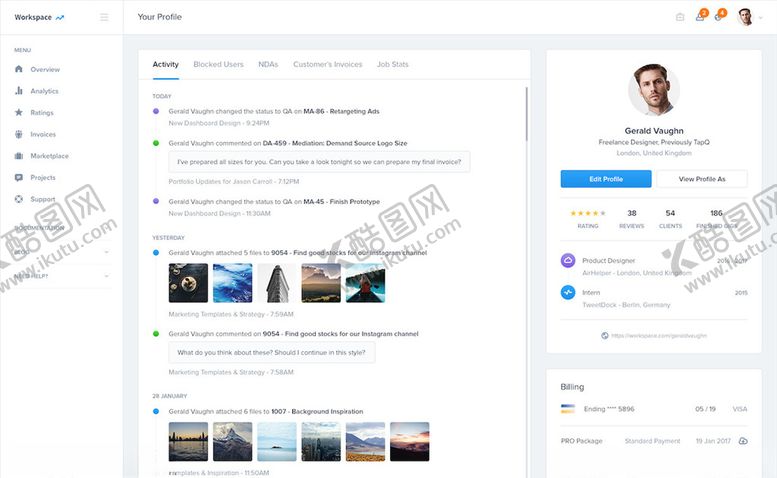Open Ratings via the star icon
Viewport: 777px width, 478px height.
pos(19,113)
